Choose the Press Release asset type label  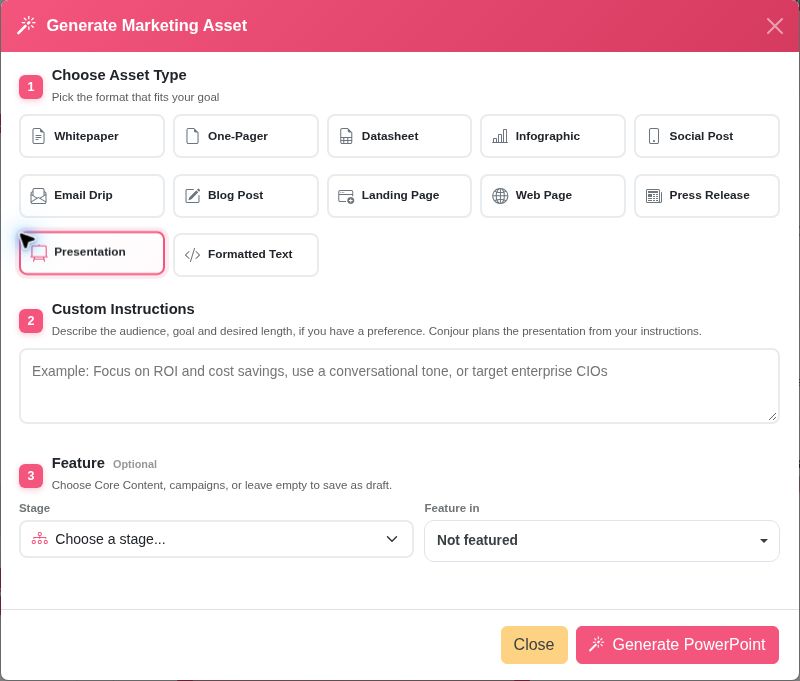pos(709,195)
